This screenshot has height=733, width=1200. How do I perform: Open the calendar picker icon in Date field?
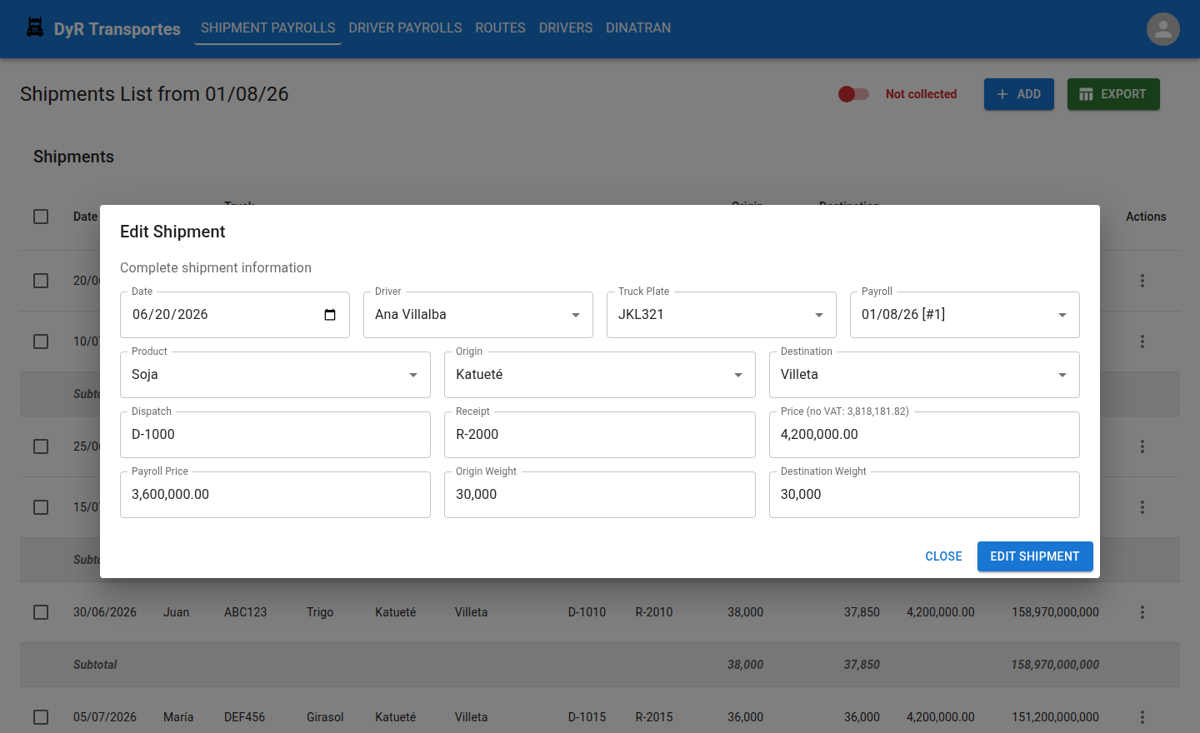coord(330,315)
